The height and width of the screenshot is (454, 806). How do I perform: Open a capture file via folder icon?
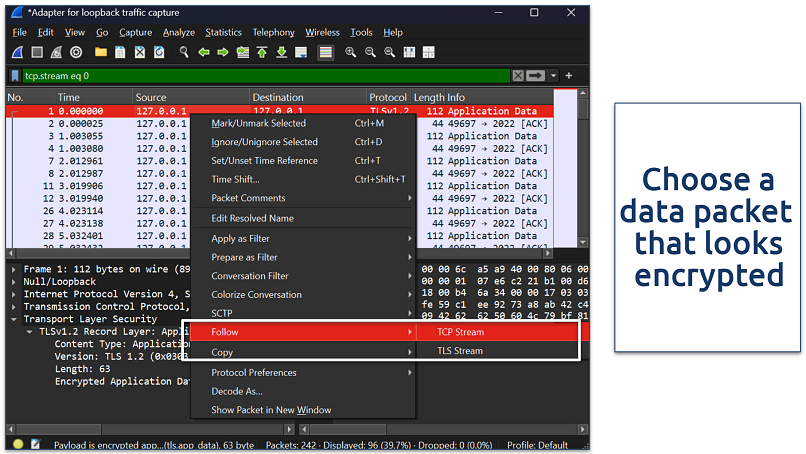(101, 51)
